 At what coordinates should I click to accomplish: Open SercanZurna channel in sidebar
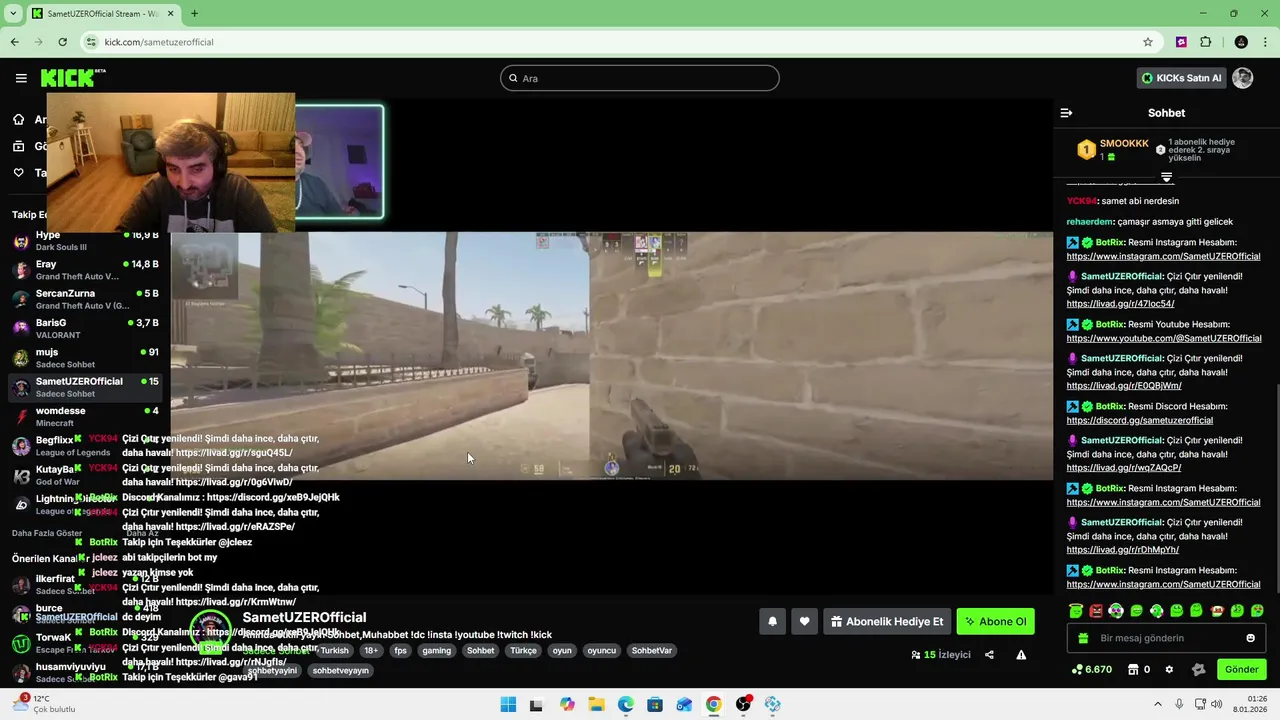(x=84, y=299)
